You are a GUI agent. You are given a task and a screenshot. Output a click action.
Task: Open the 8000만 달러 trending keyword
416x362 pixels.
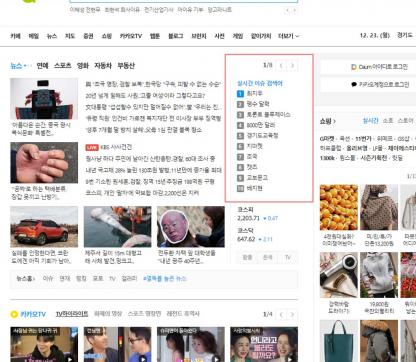[x=261, y=125]
